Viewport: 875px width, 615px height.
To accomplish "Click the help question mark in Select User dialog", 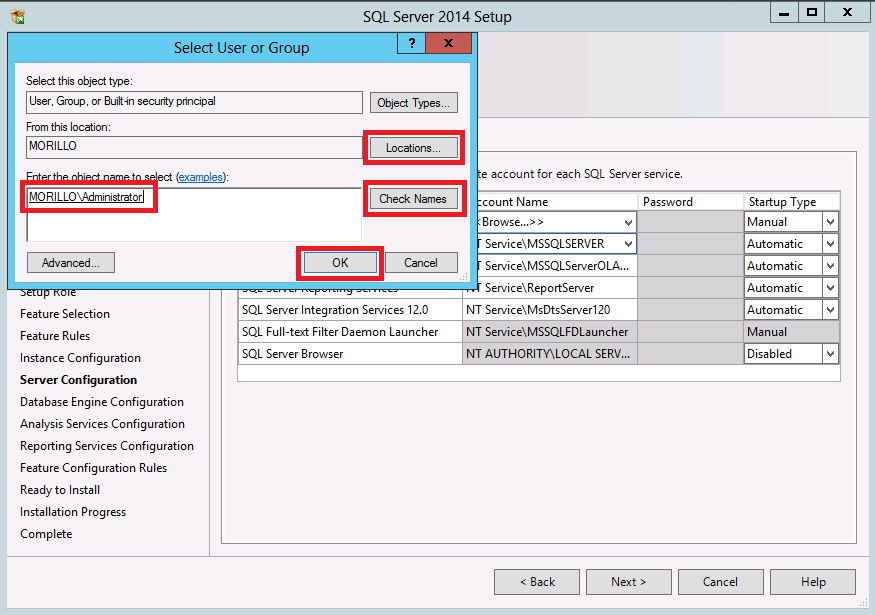I will (x=412, y=43).
